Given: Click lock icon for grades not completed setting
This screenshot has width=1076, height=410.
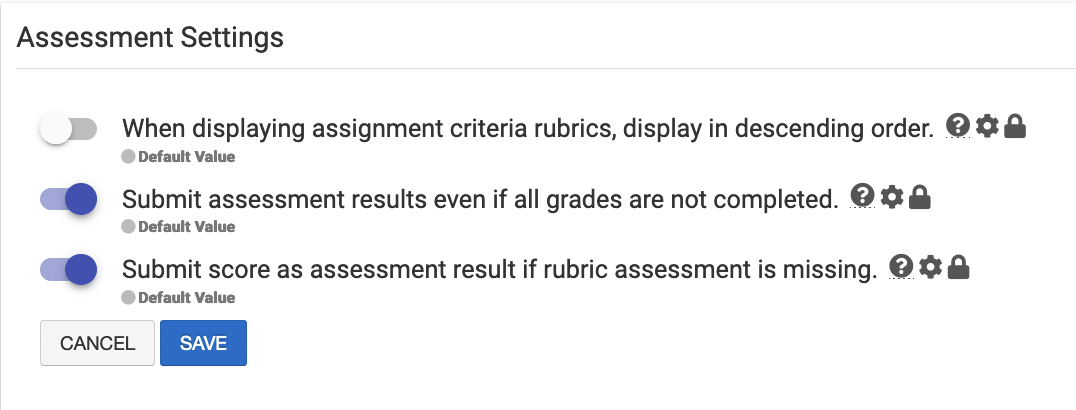Looking at the screenshot, I should [x=920, y=197].
